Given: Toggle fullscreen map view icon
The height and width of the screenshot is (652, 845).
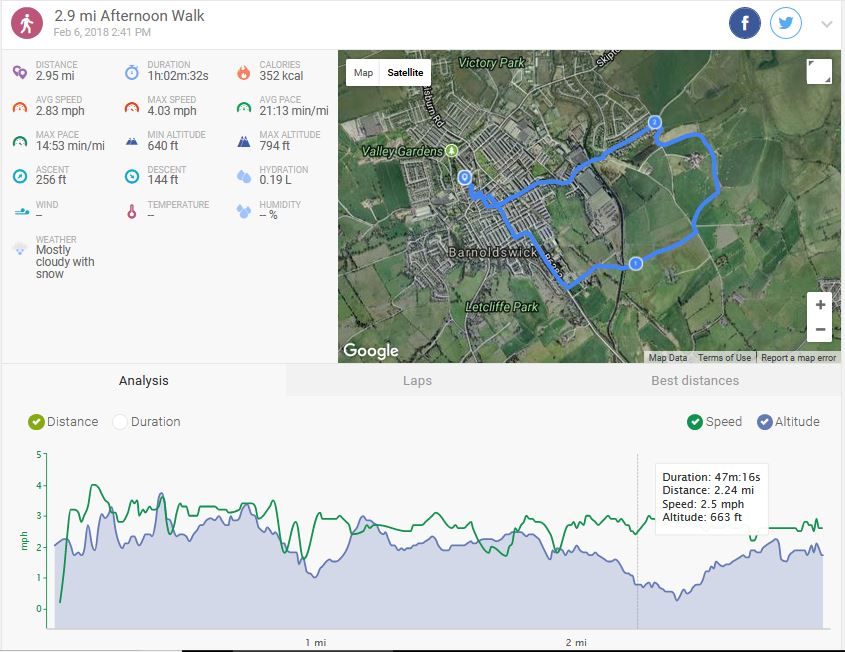Looking at the screenshot, I should click(x=818, y=72).
